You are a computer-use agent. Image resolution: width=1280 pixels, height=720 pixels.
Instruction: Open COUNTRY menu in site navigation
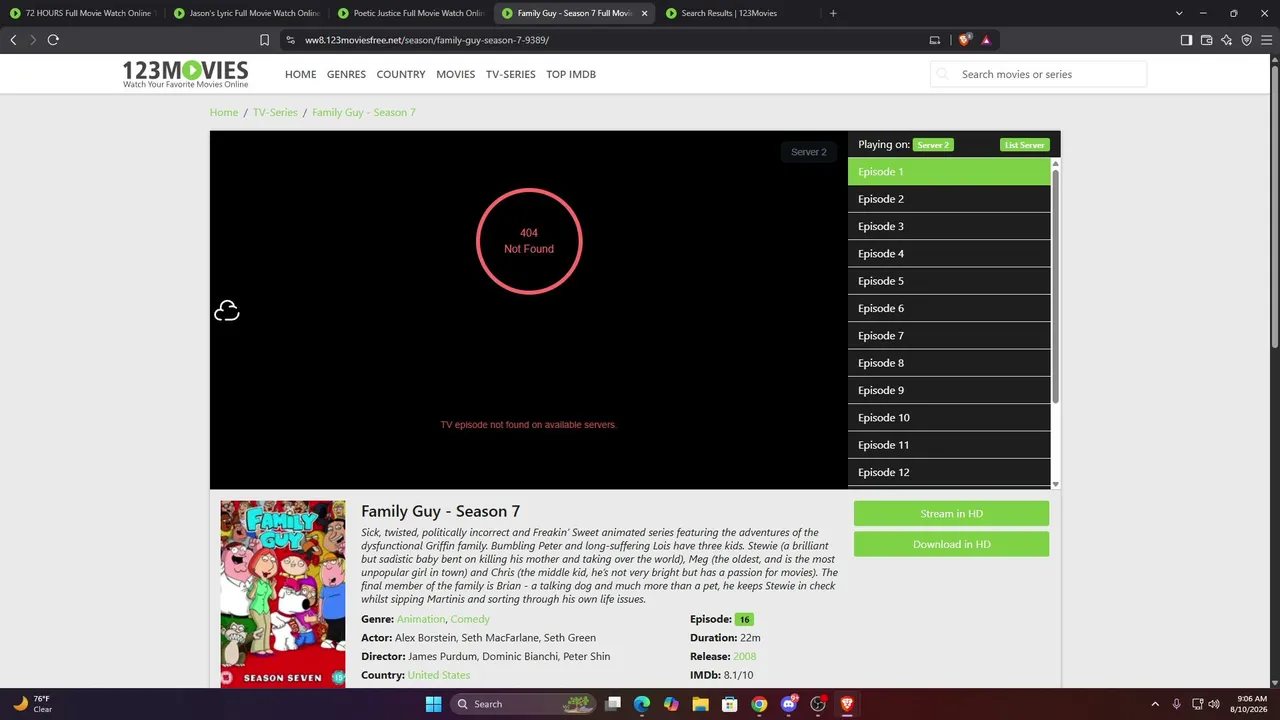(x=401, y=74)
